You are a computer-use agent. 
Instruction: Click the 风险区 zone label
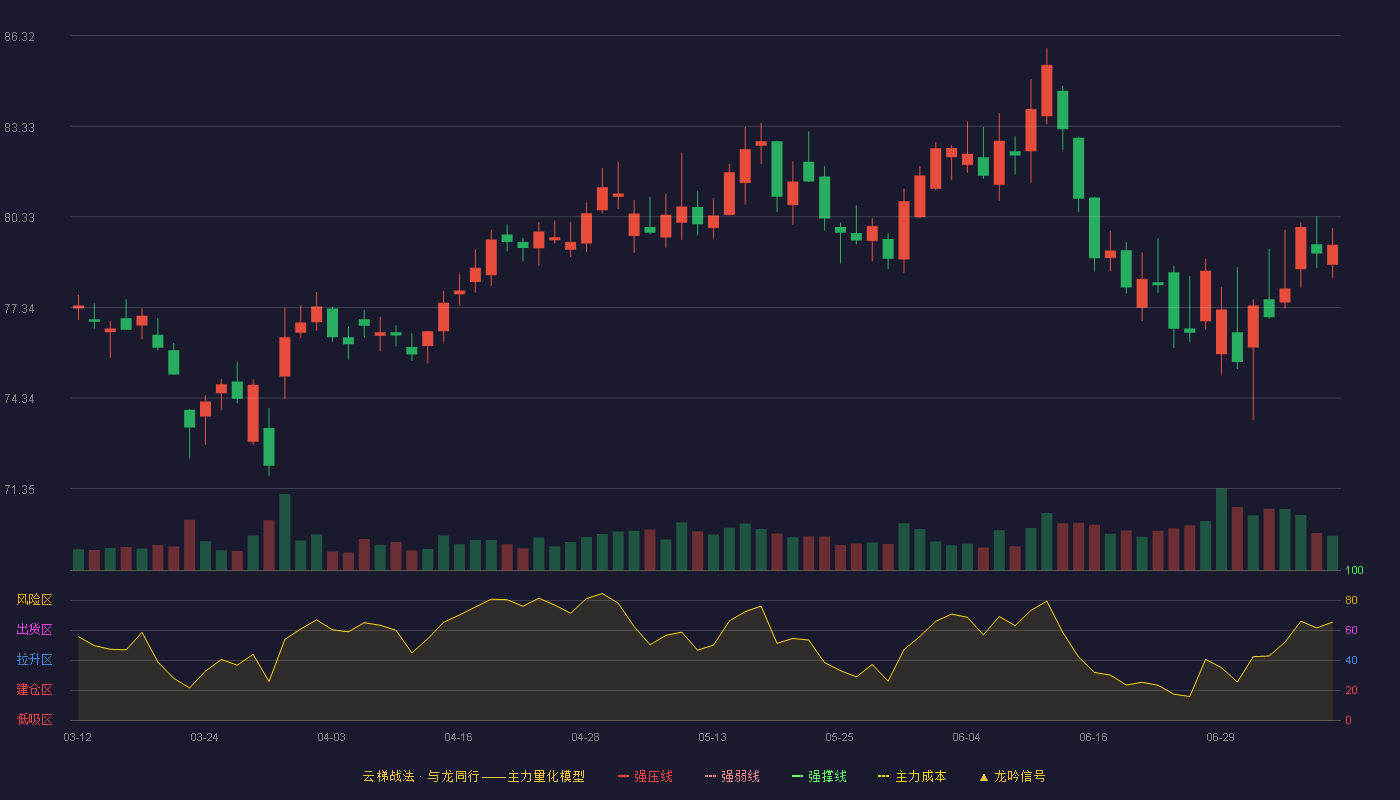click(34, 600)
